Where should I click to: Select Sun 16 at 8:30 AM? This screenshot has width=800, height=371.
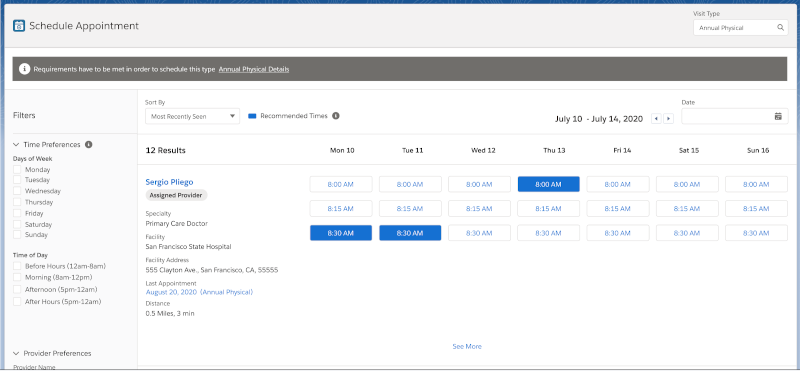click(x=756, y=233)
